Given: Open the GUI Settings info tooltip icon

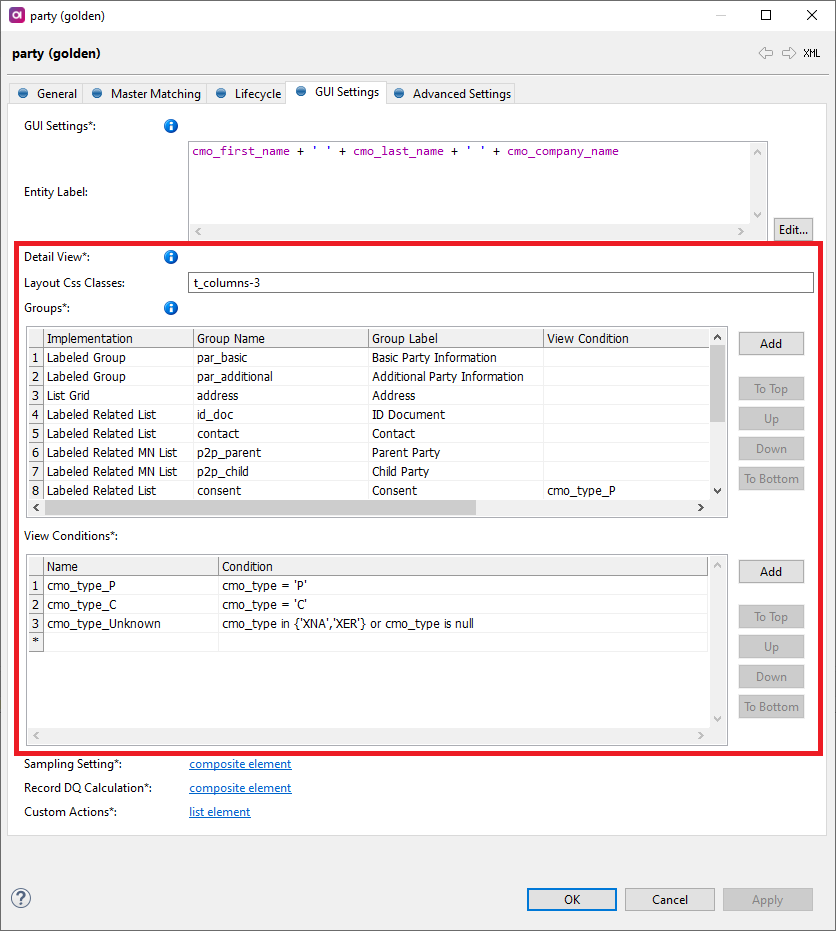Looking at the screenshot, I should coord(171,126).
